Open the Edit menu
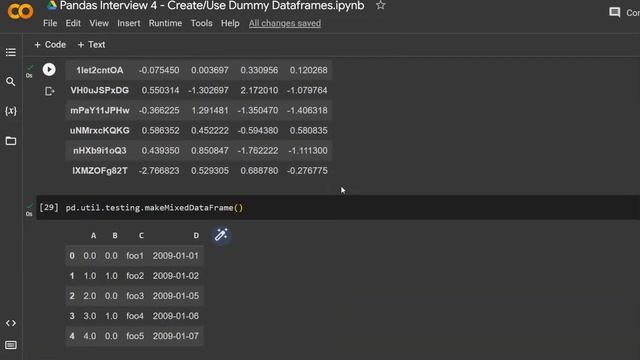 73,23
